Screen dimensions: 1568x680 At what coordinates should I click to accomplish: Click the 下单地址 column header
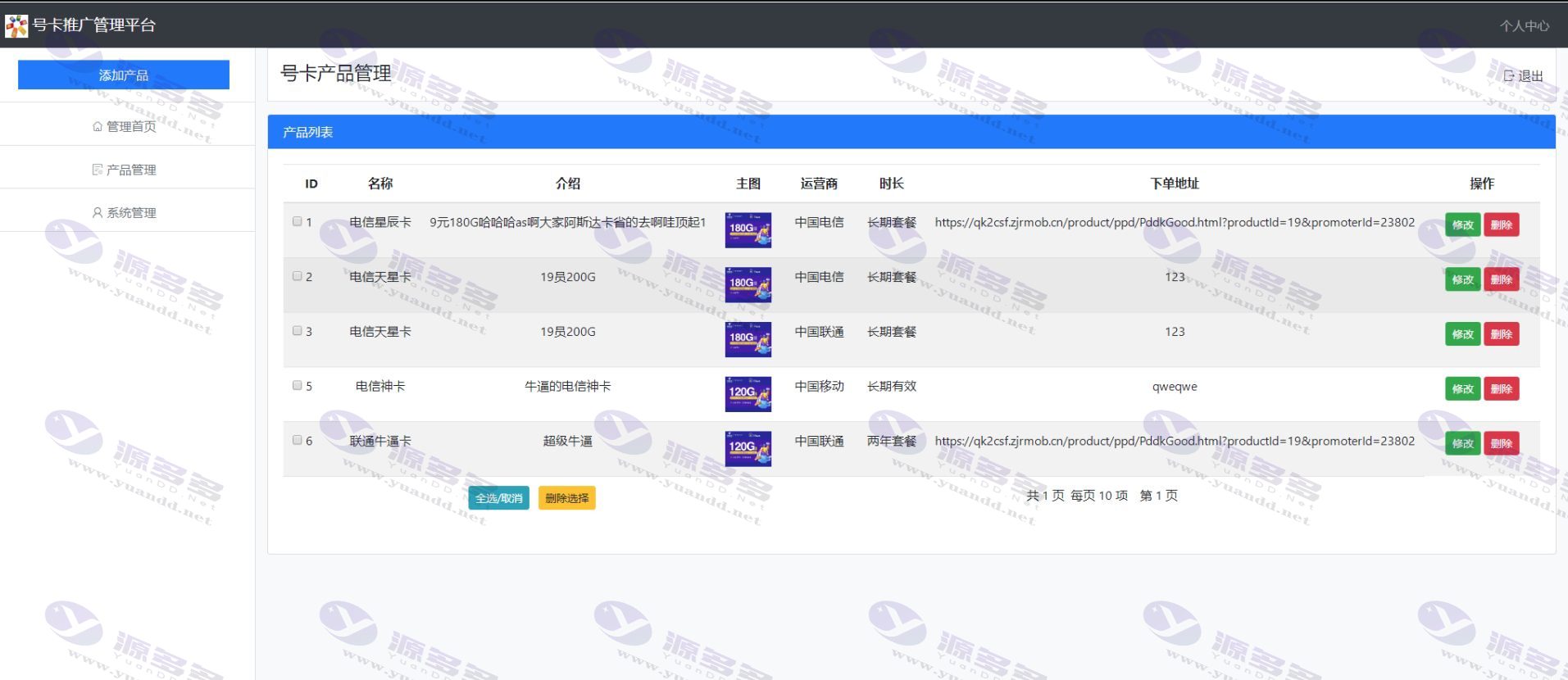click(1175, 184)
